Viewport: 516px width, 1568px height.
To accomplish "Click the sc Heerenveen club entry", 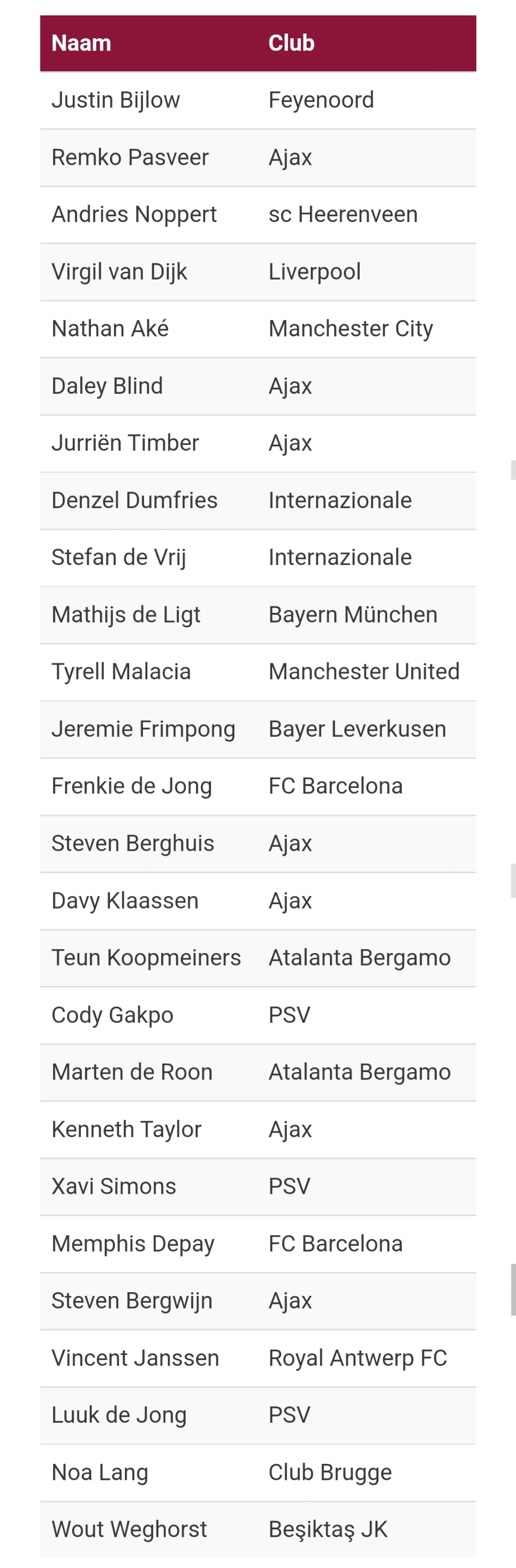I will [x=343, y=215].
